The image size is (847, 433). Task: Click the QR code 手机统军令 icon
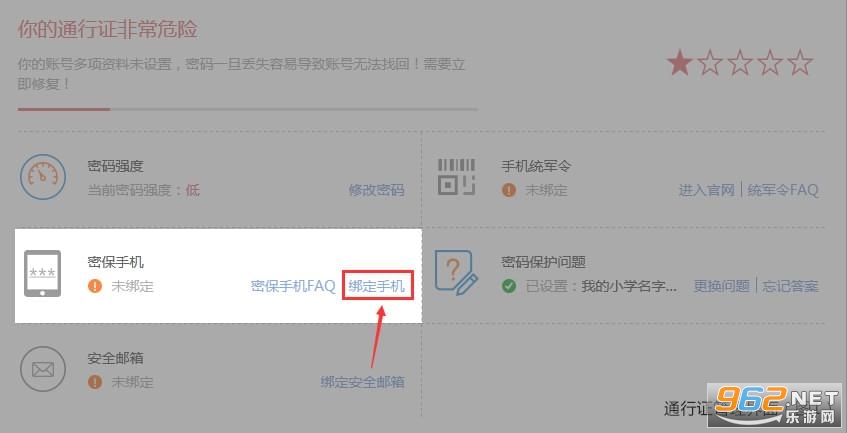456,177
